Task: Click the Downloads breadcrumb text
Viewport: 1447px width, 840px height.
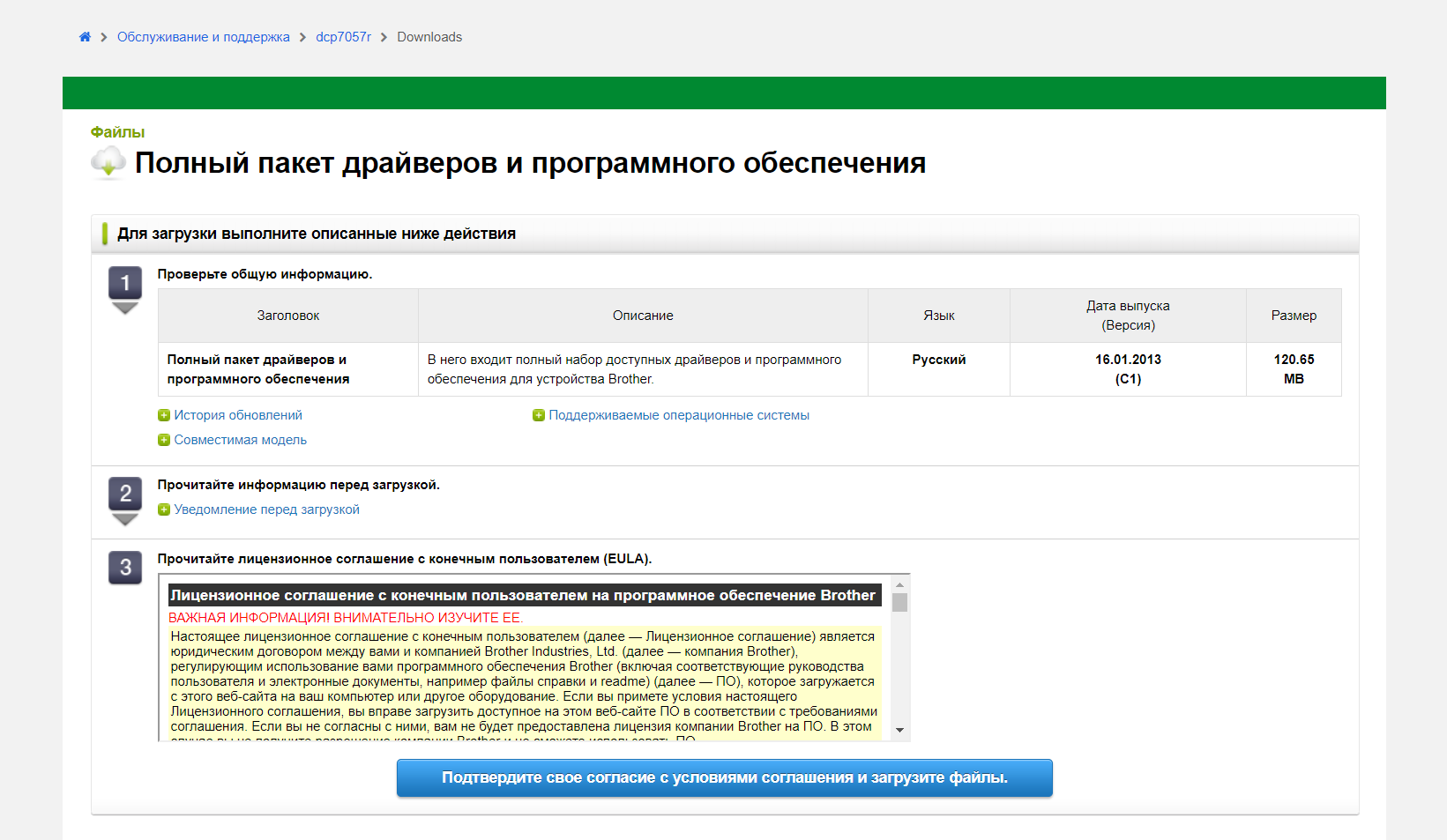Action: click(429, 37)
